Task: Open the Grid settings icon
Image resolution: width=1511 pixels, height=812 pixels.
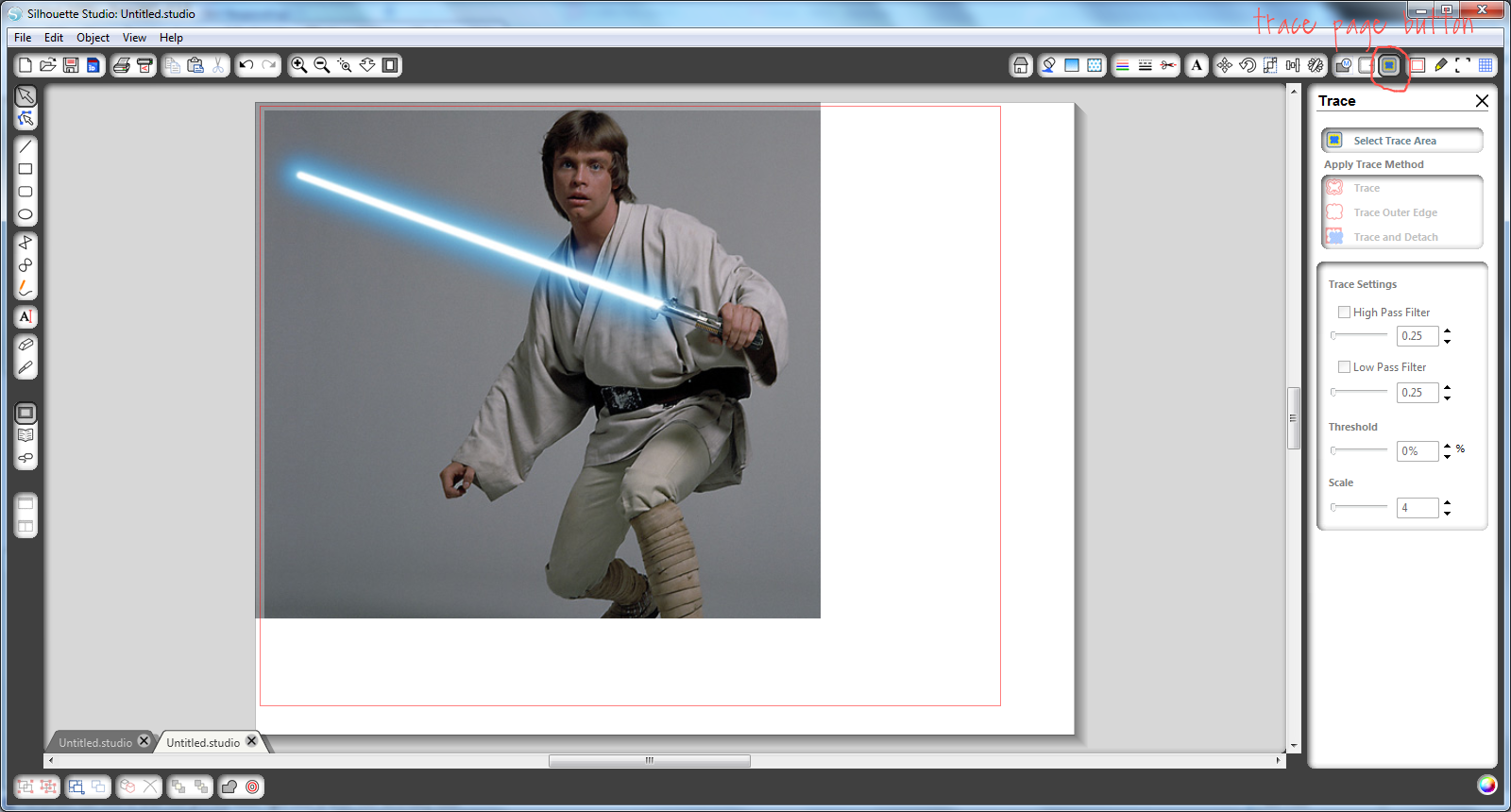Action: [x=1486, y=65]
